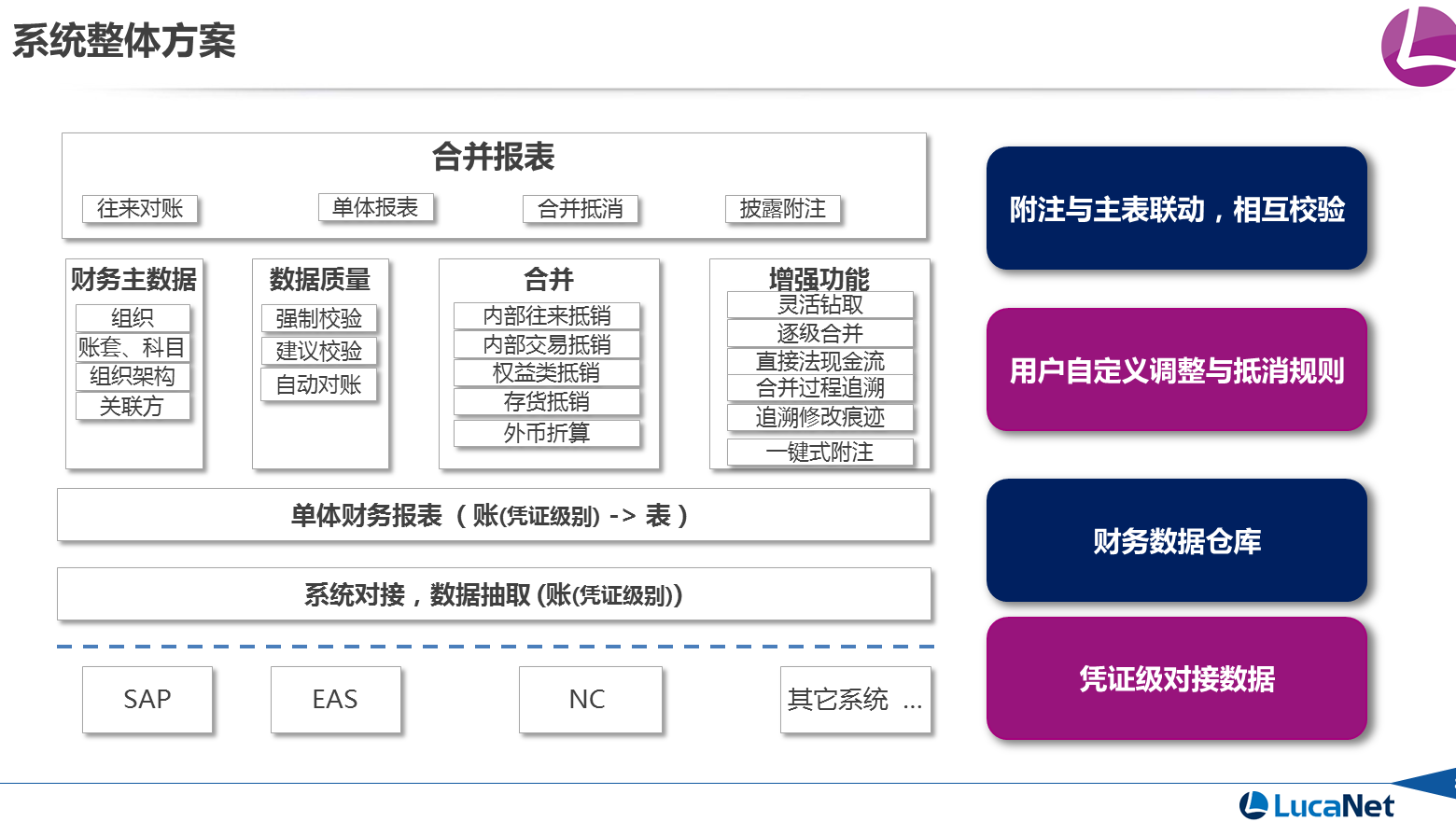This screenshot has width=1456, height=822.
Task: Click the 财务数据仓库 panel
Action: coord(1177,540)
